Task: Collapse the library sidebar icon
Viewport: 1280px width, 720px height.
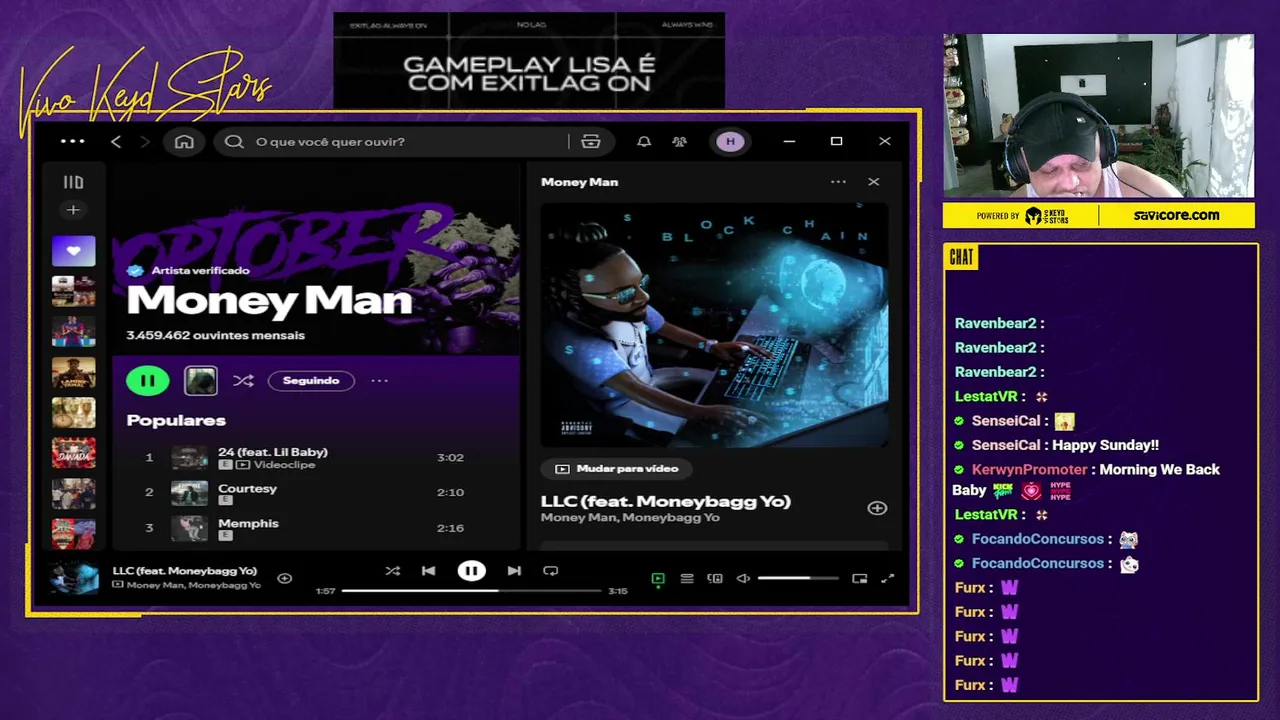Action: [73, 182]
